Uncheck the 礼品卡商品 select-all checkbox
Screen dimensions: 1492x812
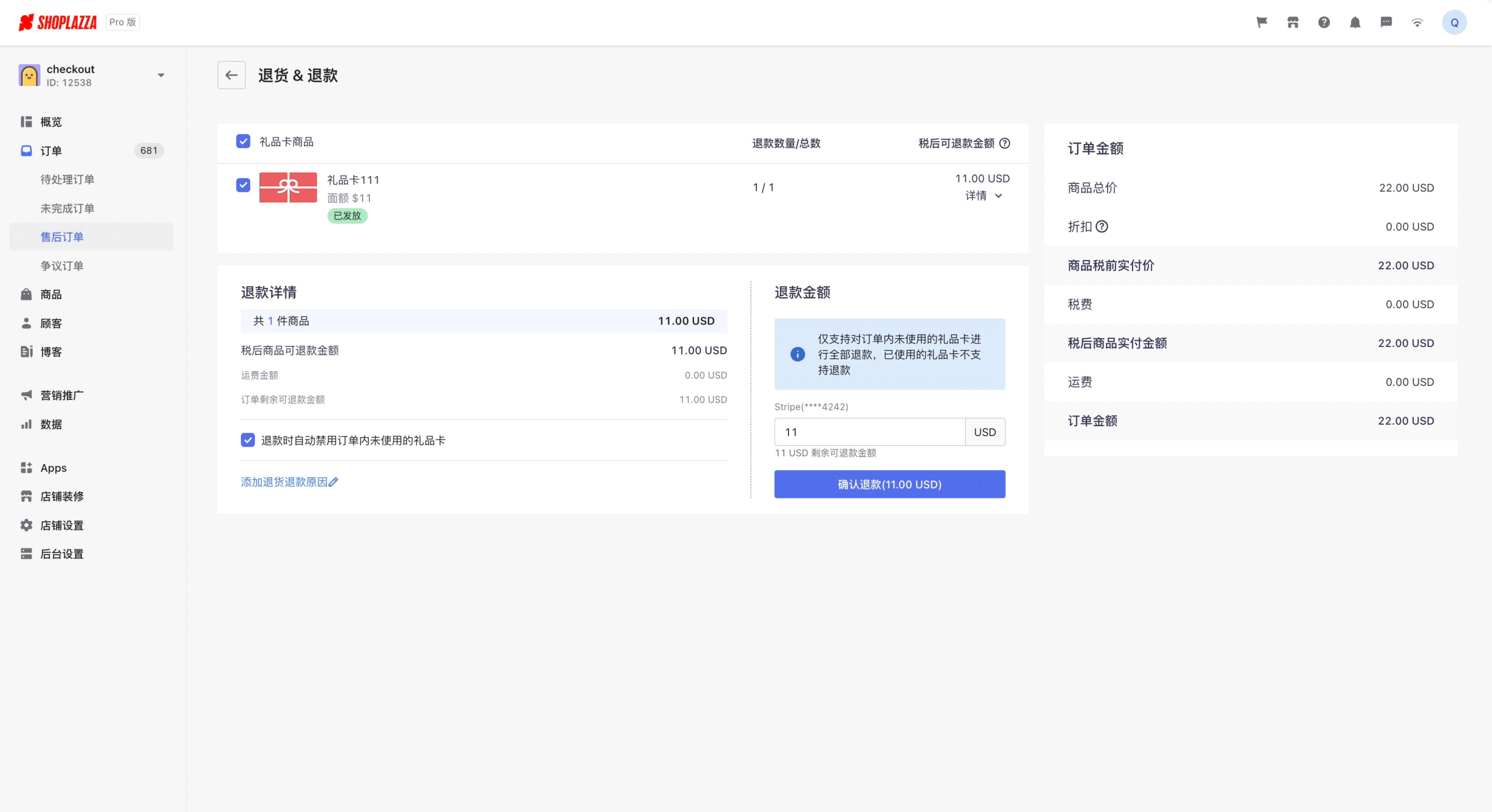click(243, 141)
